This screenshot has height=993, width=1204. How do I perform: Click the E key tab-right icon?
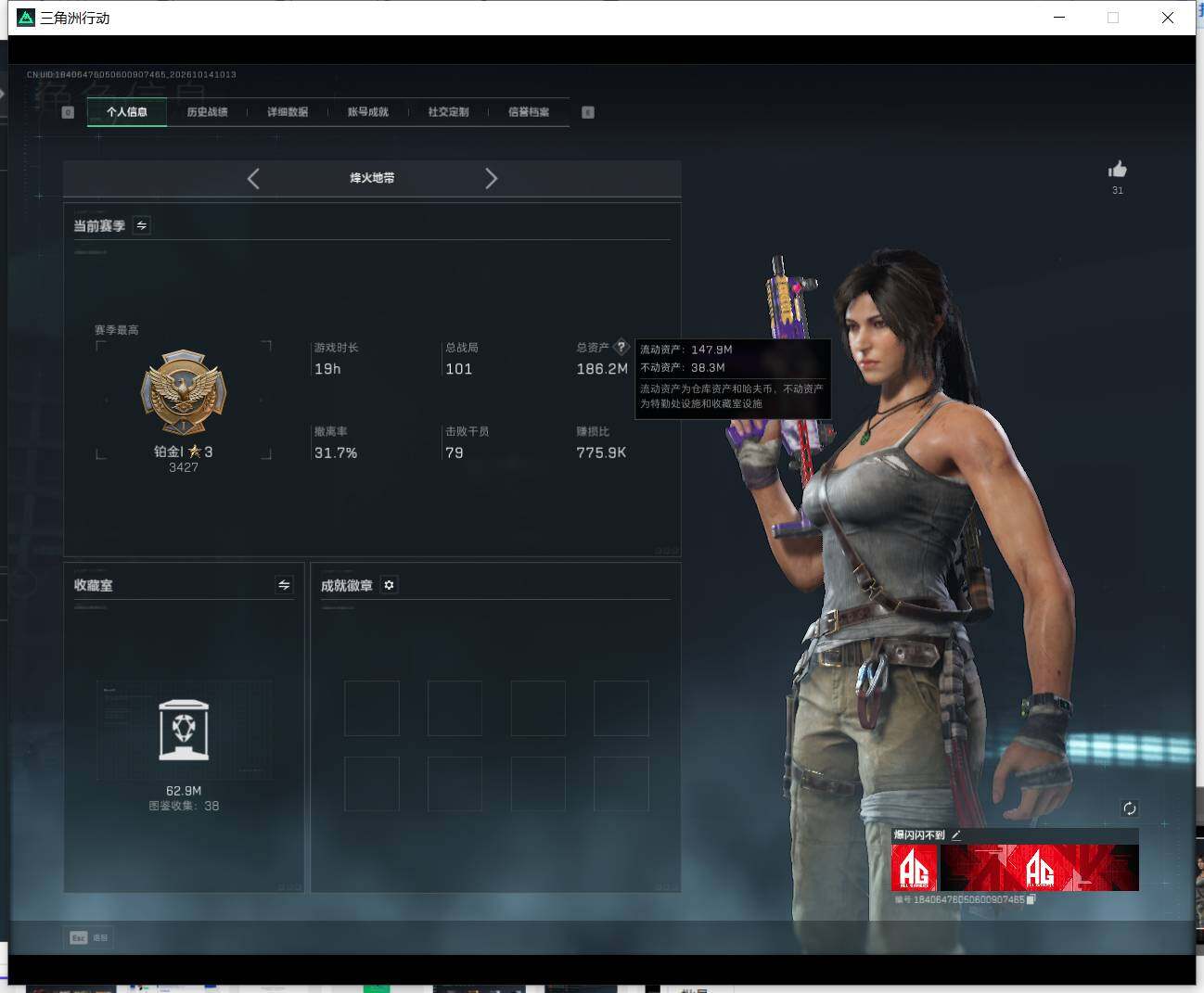pos(588,112)
